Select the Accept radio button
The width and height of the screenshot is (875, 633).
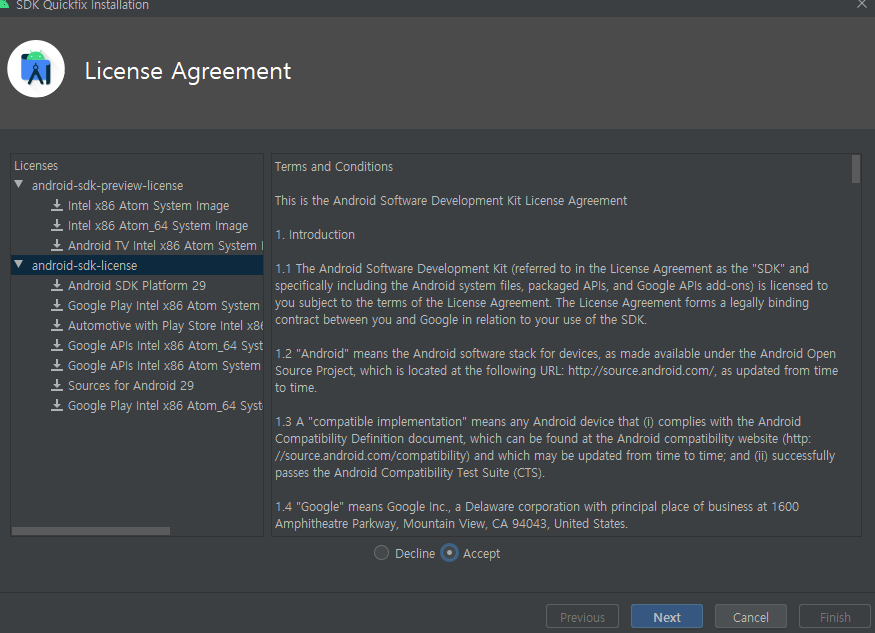[449, 553]
